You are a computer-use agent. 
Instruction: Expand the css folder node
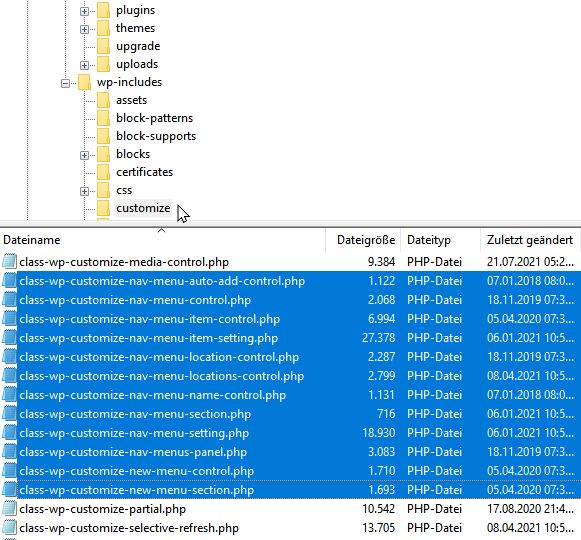[84, 191]
